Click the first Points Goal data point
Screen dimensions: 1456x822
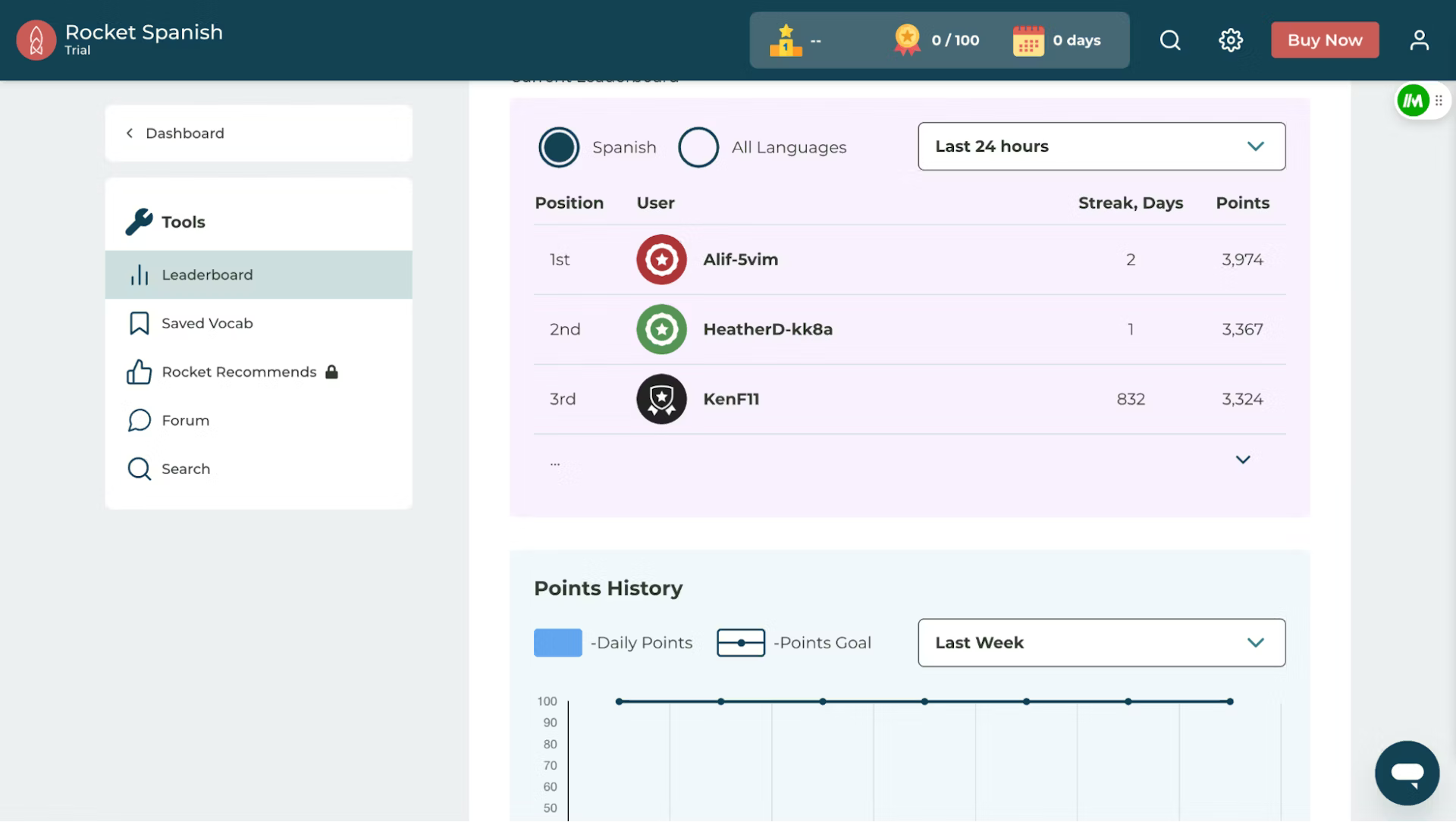coord(619,701)
